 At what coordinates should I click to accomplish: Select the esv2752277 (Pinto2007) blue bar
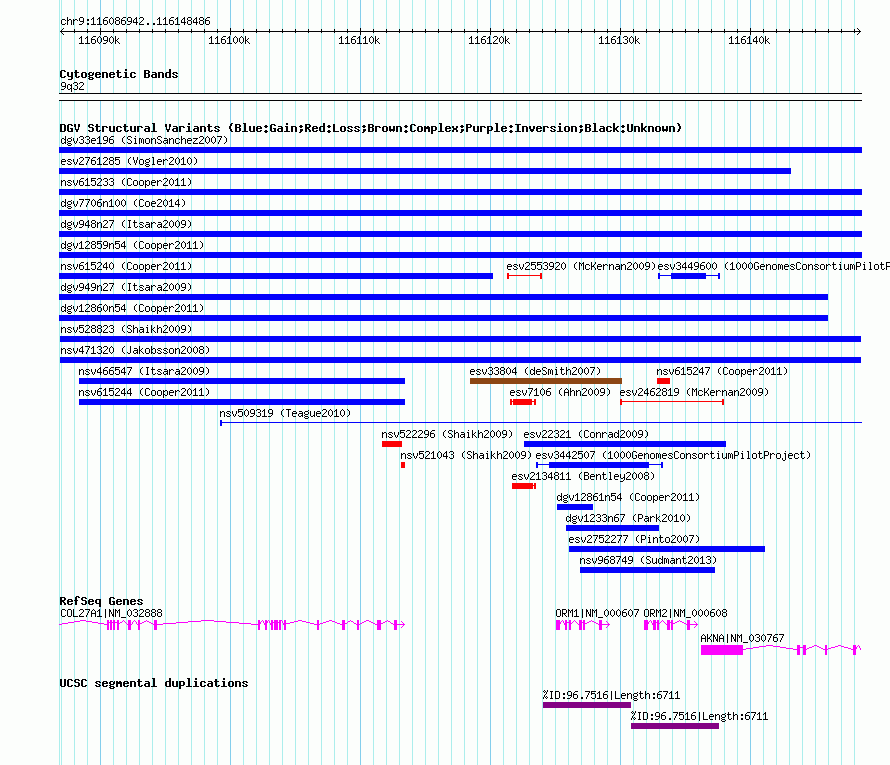point(666,549)
